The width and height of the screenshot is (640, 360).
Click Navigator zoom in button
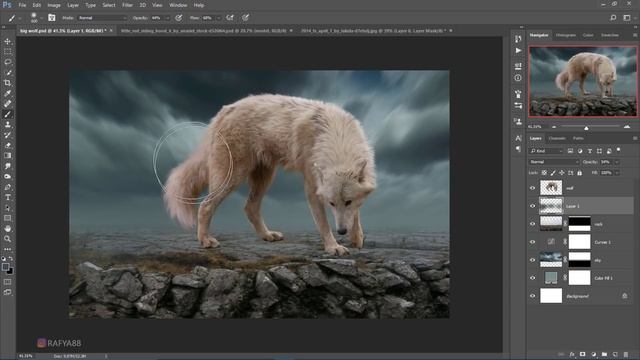(x=627, y=127)
